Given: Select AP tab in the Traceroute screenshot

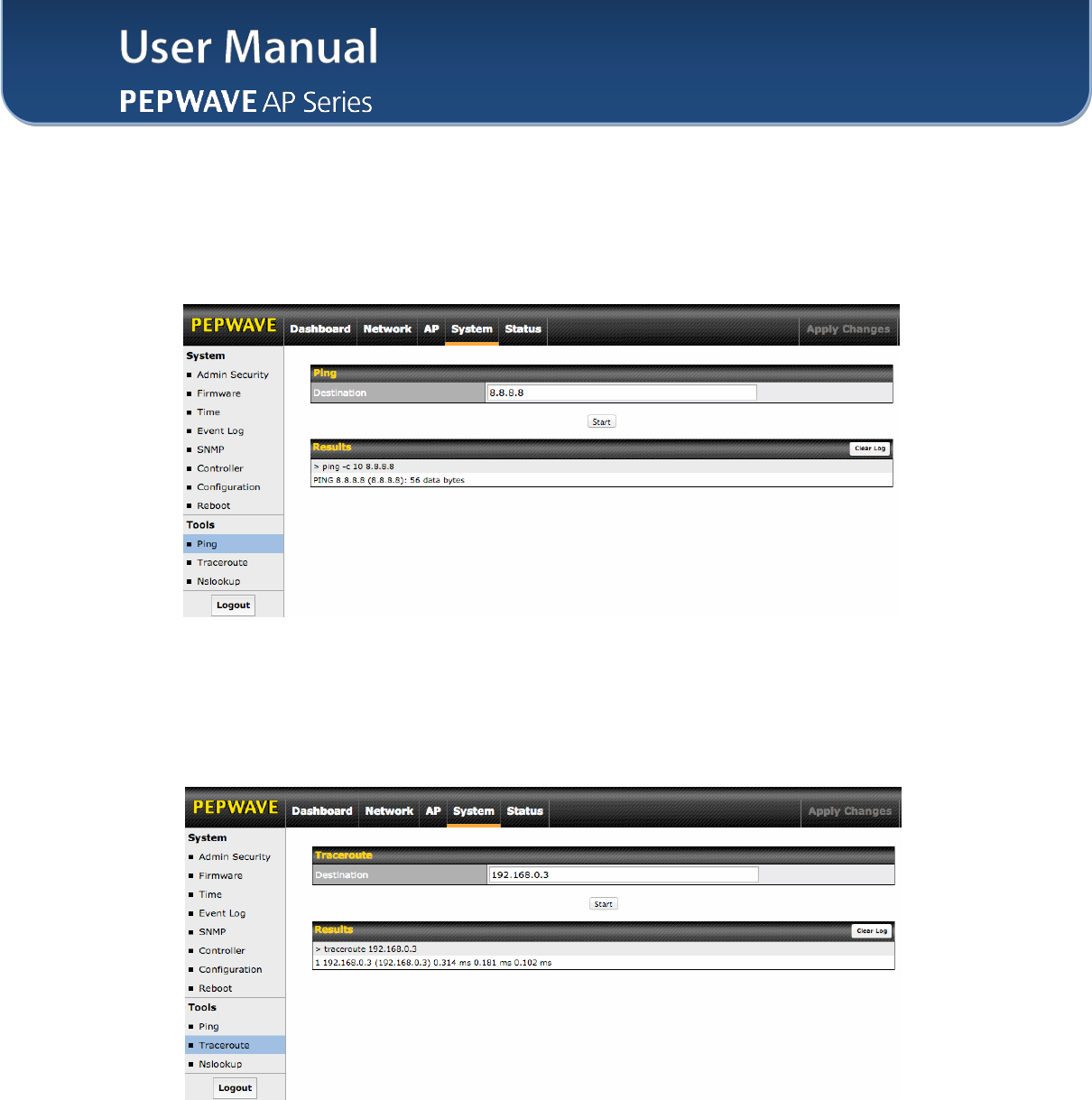Looking at the screenshot, I should point(433,811).
